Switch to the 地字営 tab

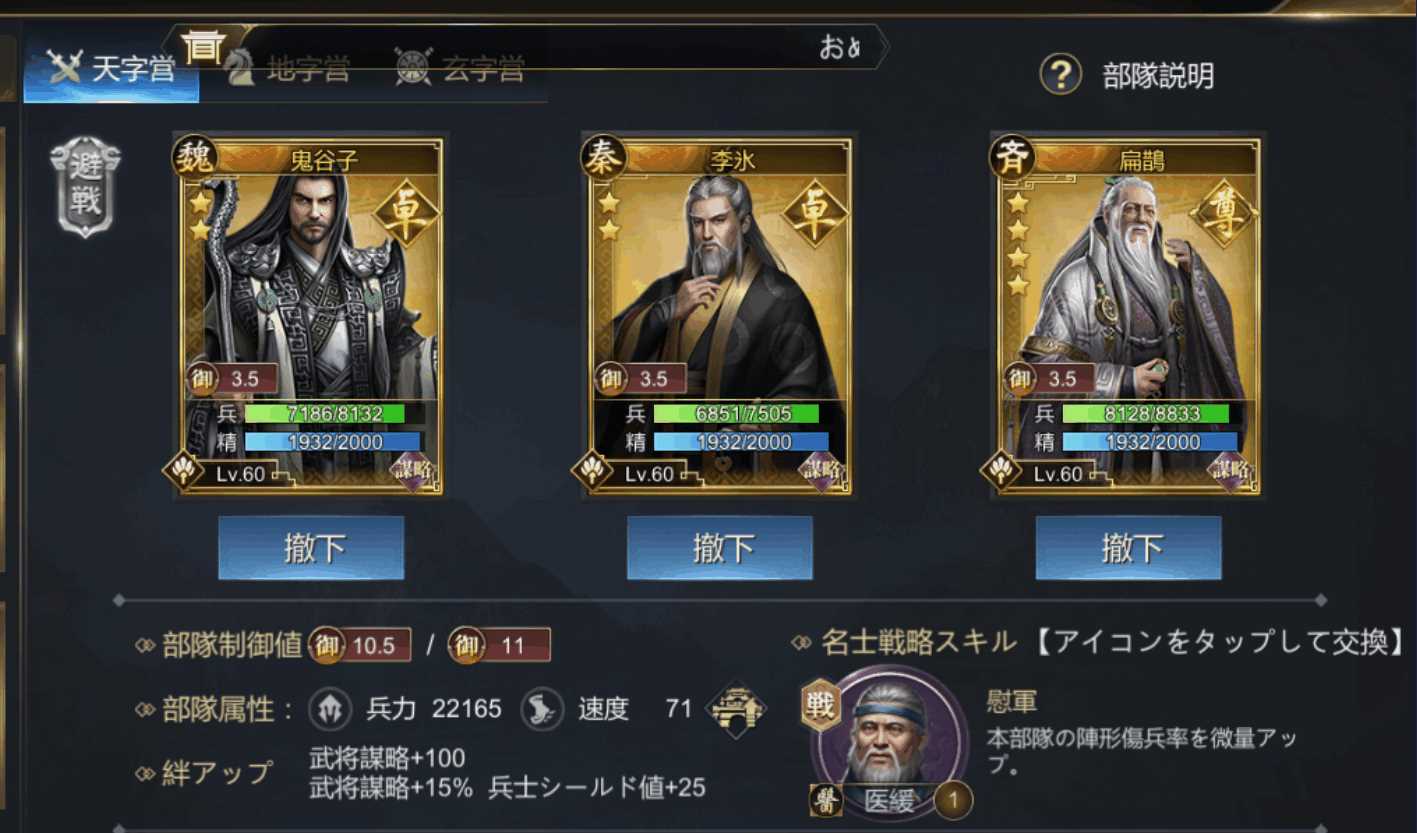pos(290,68)
